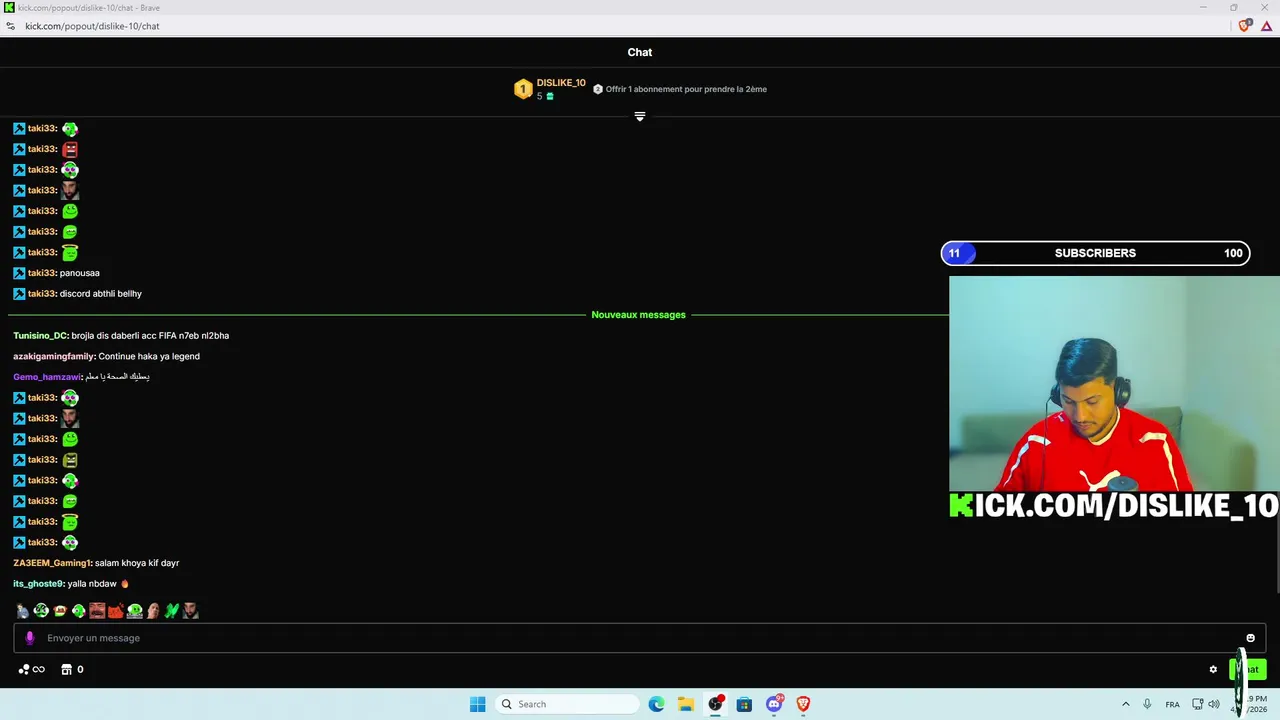Show hidden system tray icons
The height and width of the screenshot is (720, 1280).
click(1126, 704)
